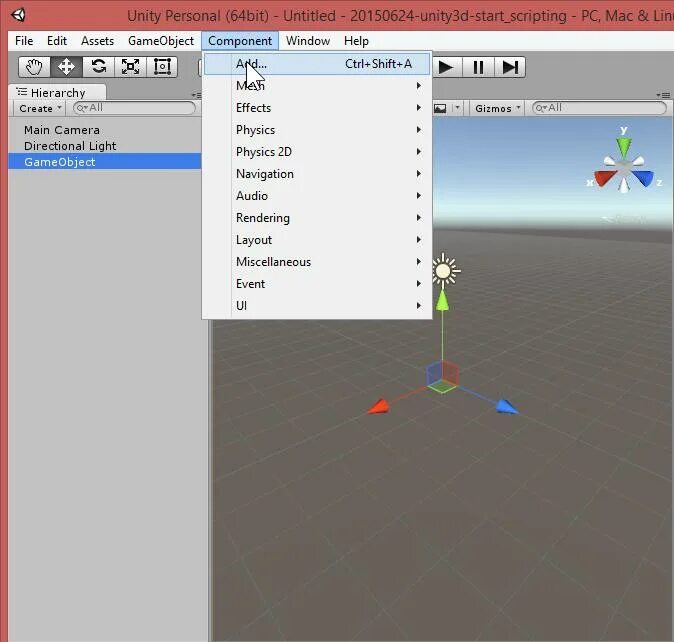Select the Scale tool in toolbar
Image resolution: width=674 pixels, height=642 pixels.
[x=130, y=67]
